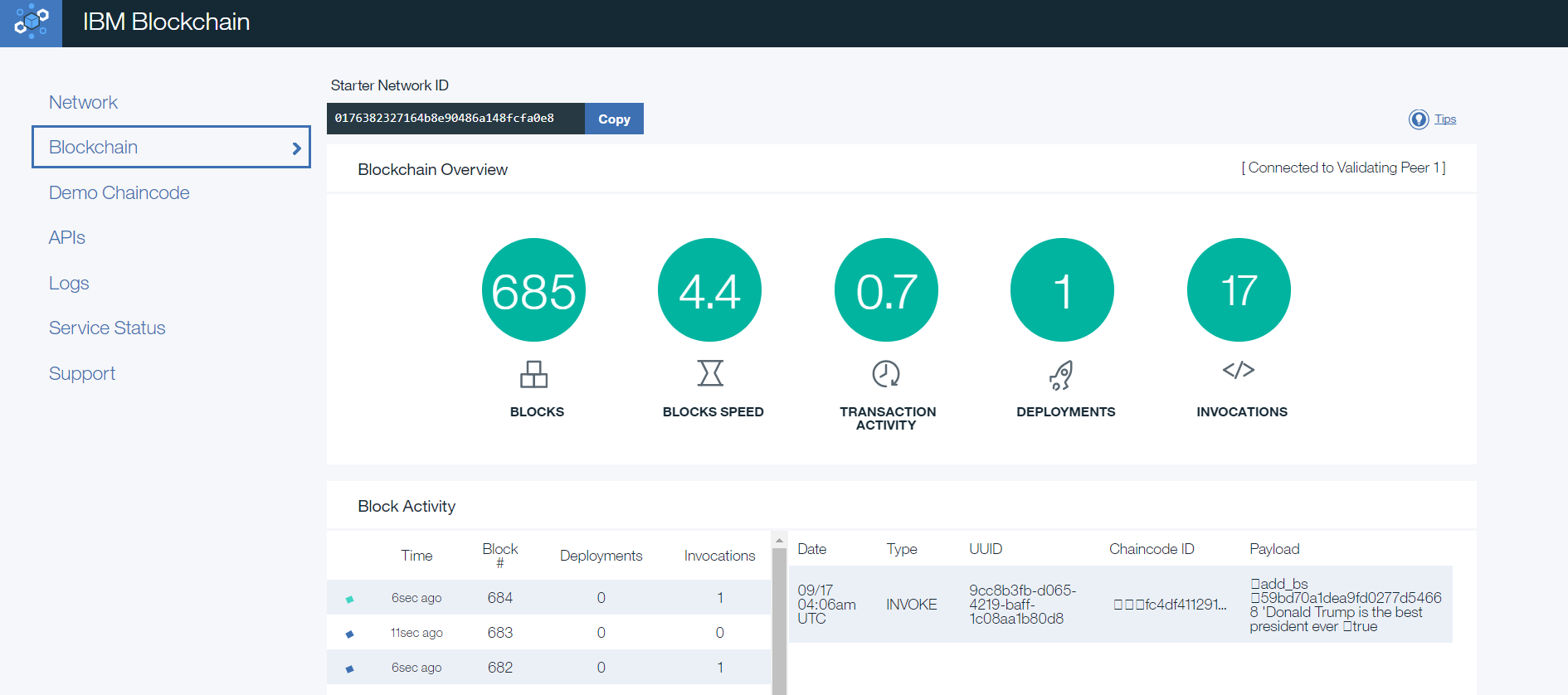The image size is (1568, 695).
Task: Click the Invocations code-brackets icon
Action: [x=1239, y=370]
